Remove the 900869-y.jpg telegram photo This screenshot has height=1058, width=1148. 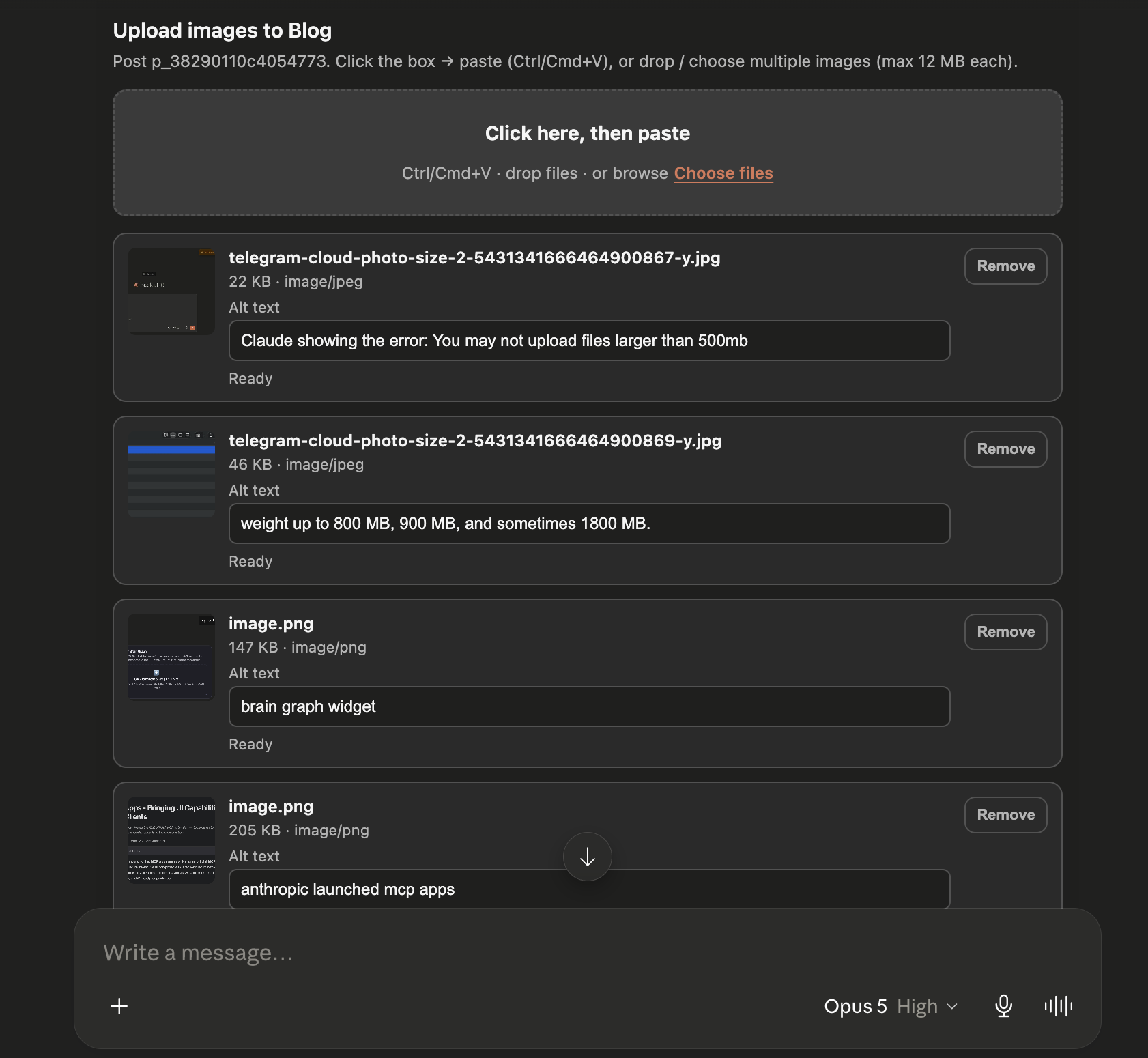(1006, 449)
